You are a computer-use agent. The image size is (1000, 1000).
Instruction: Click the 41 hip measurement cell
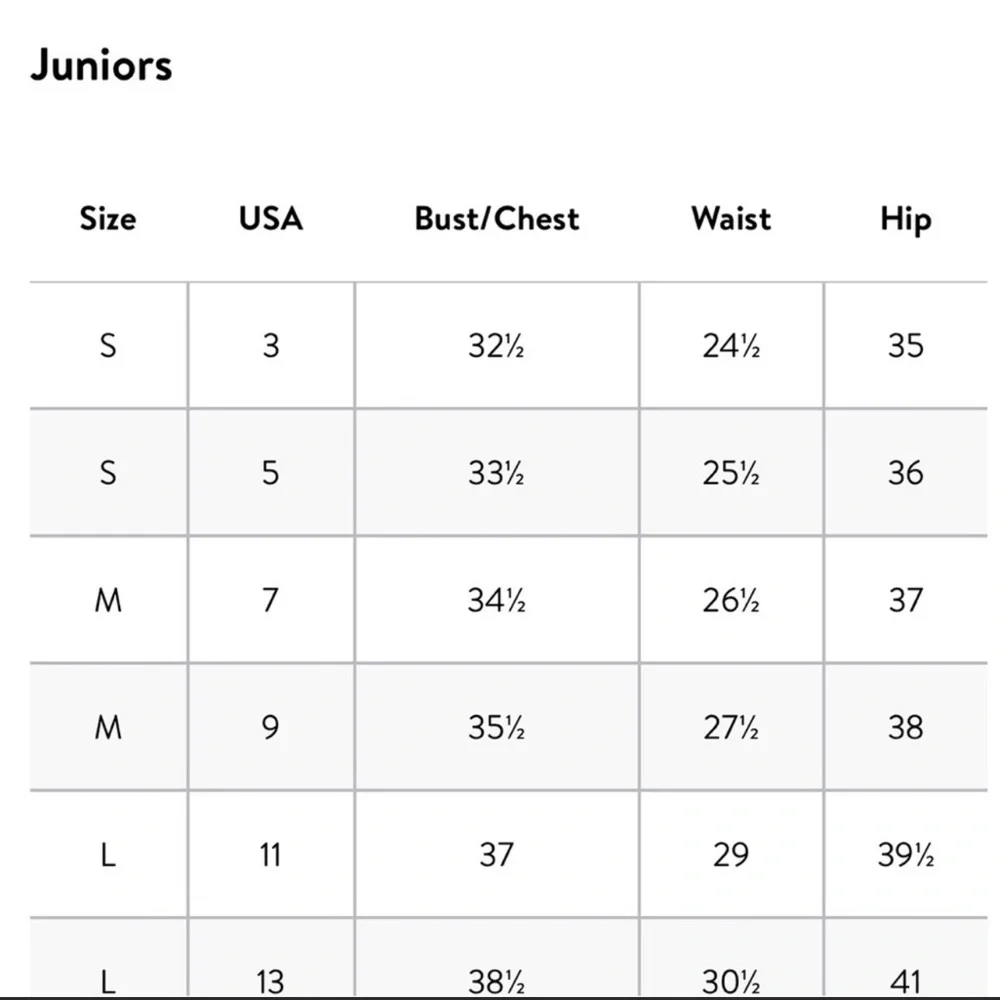click(x=906, y=957)
